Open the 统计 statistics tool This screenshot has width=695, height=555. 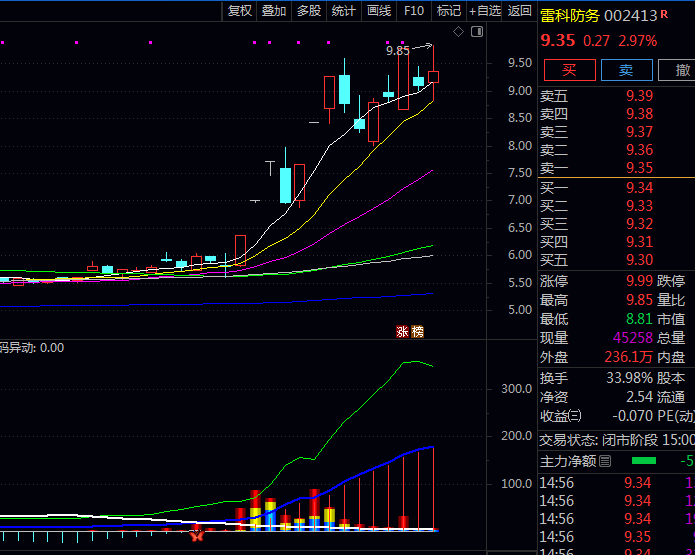[343, 11]
